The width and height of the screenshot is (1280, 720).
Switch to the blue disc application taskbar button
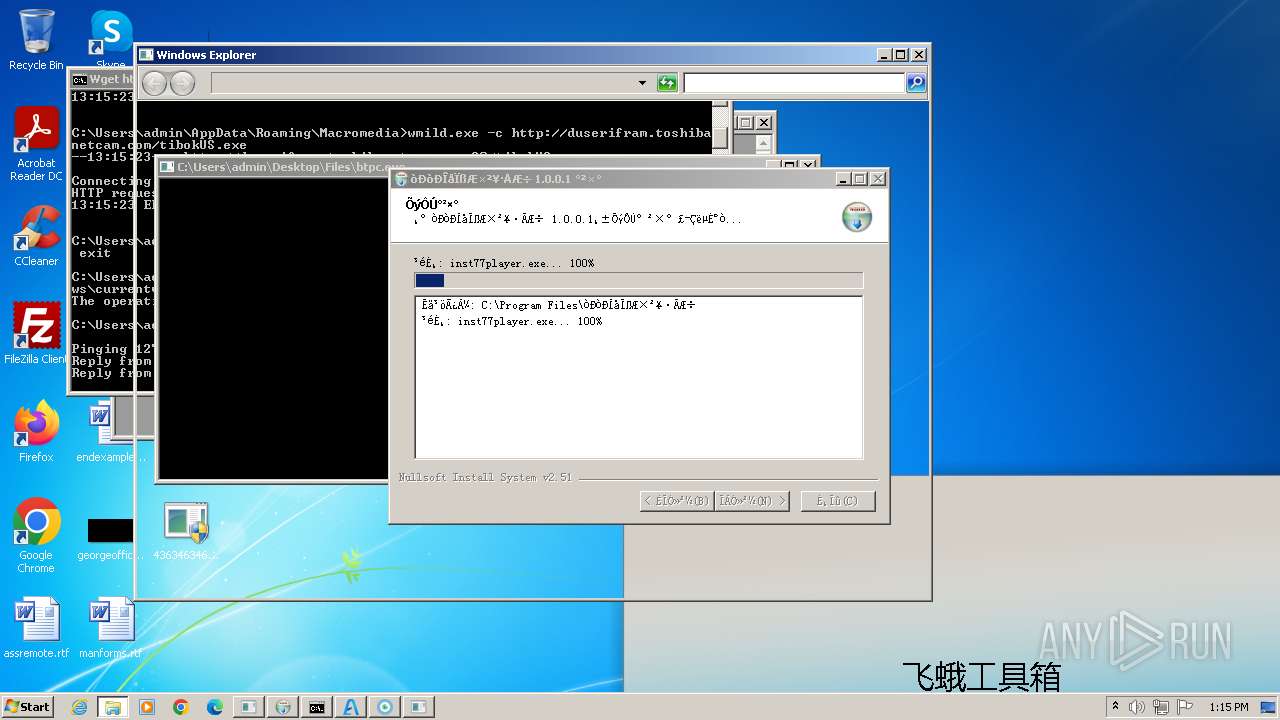point(384,707)
